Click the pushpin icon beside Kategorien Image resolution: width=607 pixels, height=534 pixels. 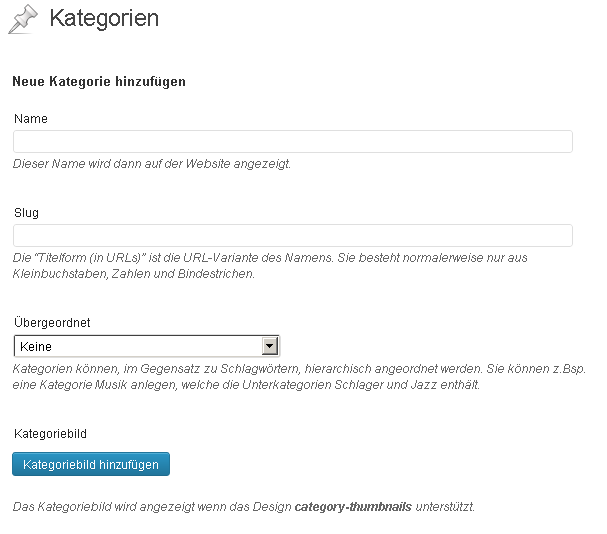(23, 19)
